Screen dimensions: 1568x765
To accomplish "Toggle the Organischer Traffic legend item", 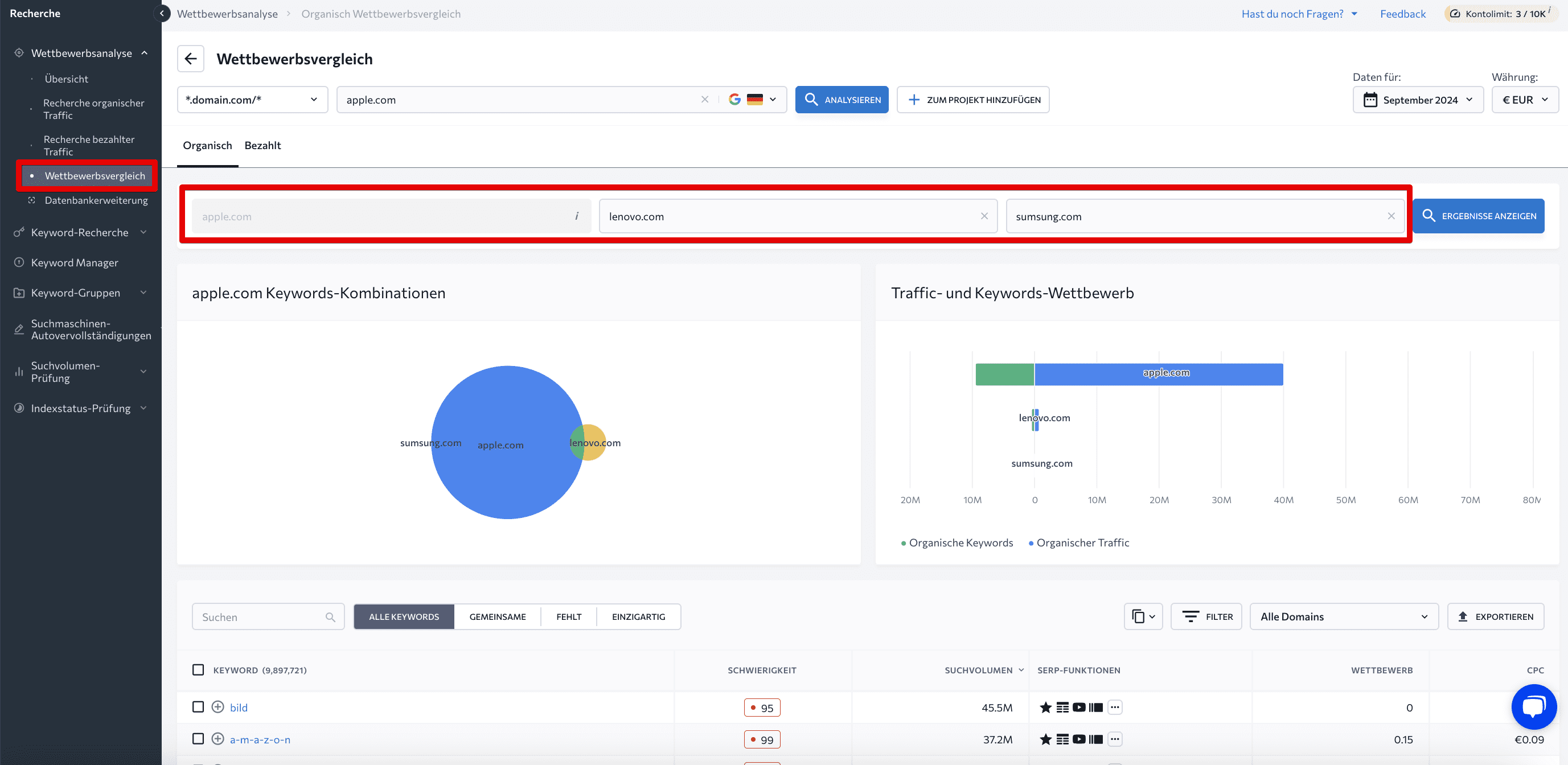I will pos(1078,542).
